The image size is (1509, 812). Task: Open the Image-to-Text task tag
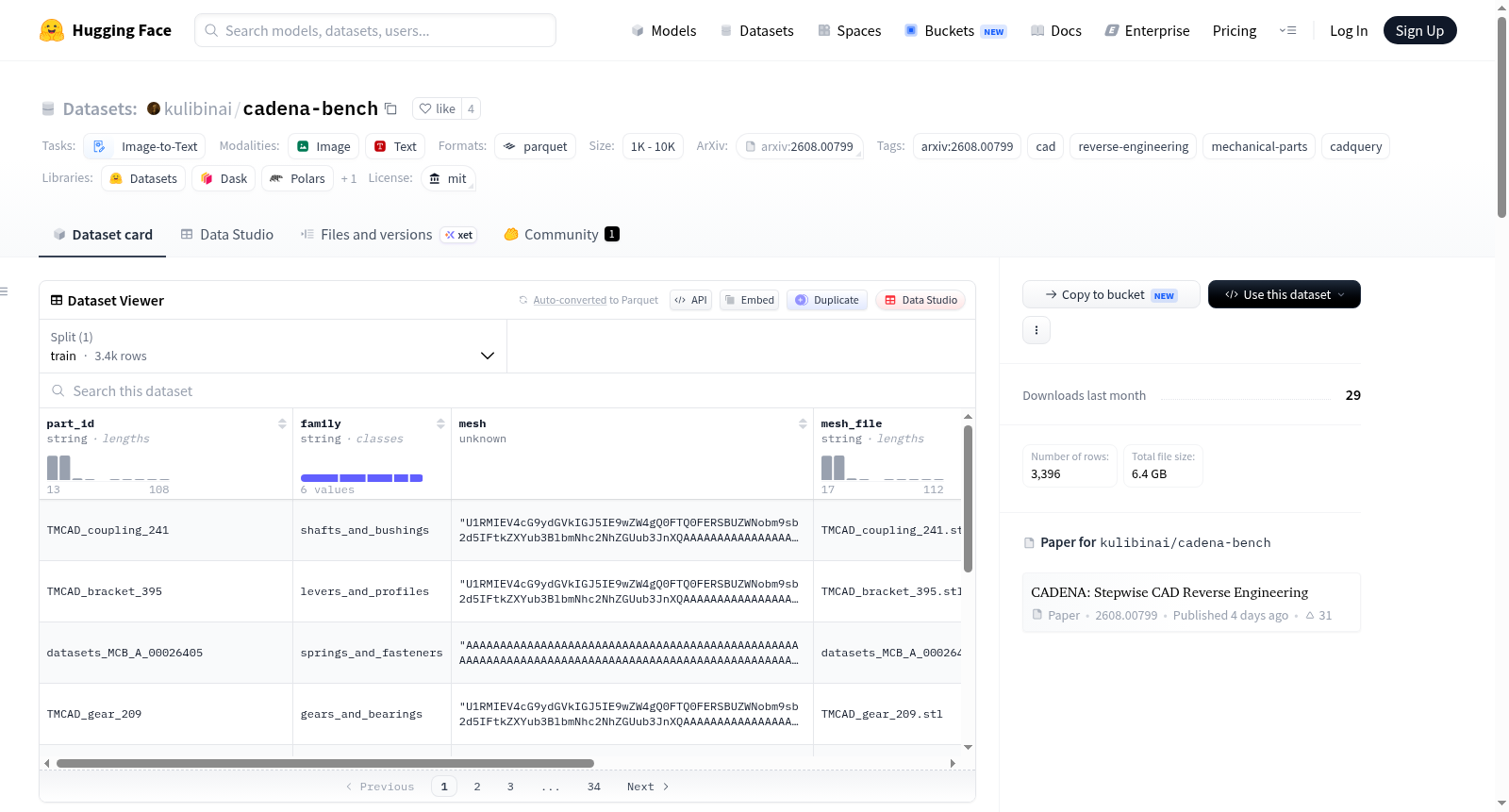point(144,146)
